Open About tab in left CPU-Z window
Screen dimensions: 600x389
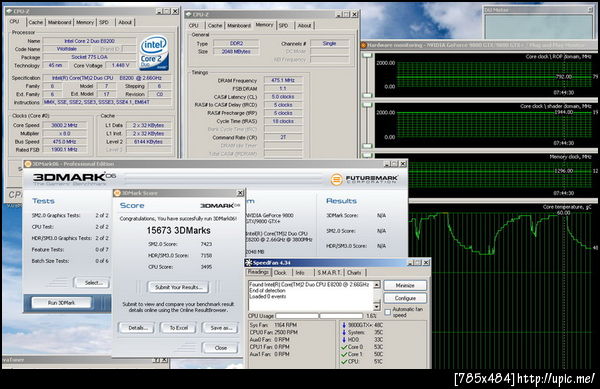pos(125,23)
